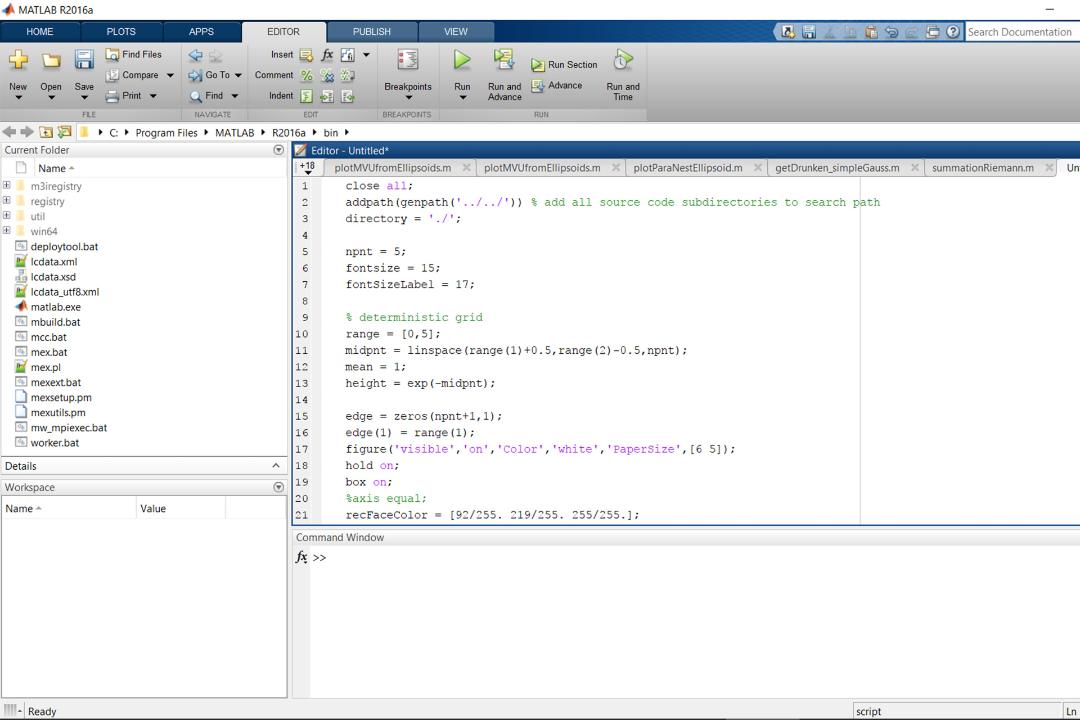Image resolution: width=1080 pixels, height=720 pixels.
Task: Click the Run and Advance icon
Action: click(504, 61)
